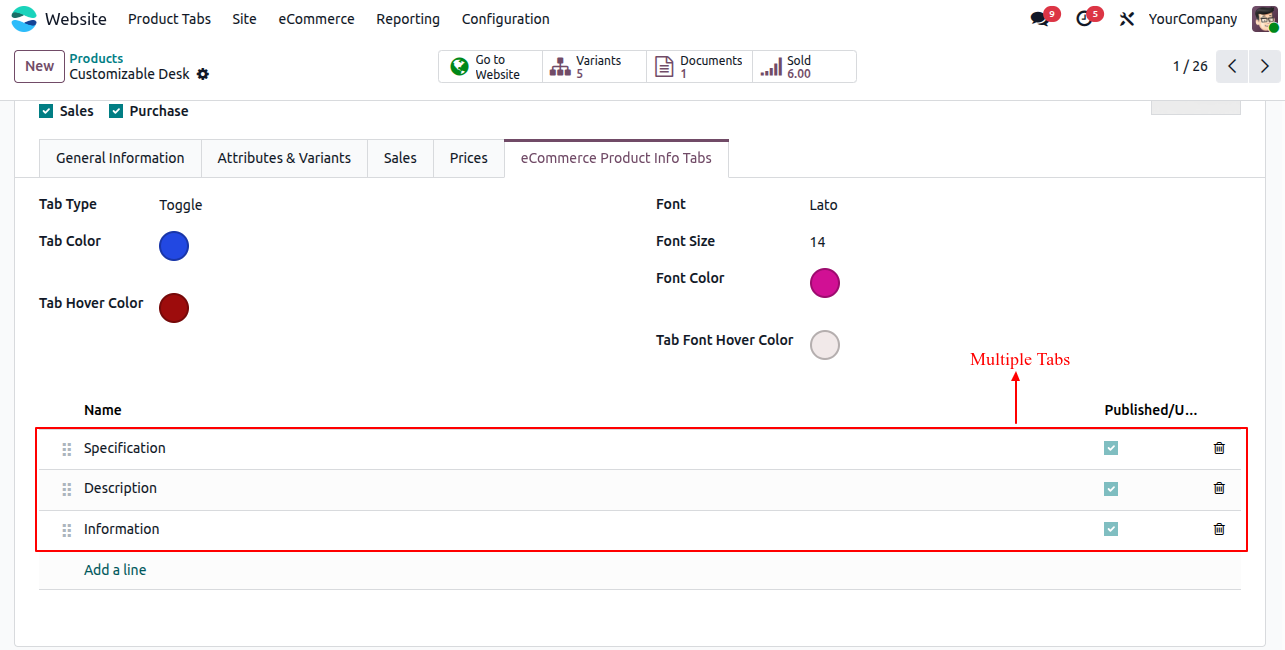
Task: Open the debug tools wrench icon
Action: click(x=1127, y=19)
